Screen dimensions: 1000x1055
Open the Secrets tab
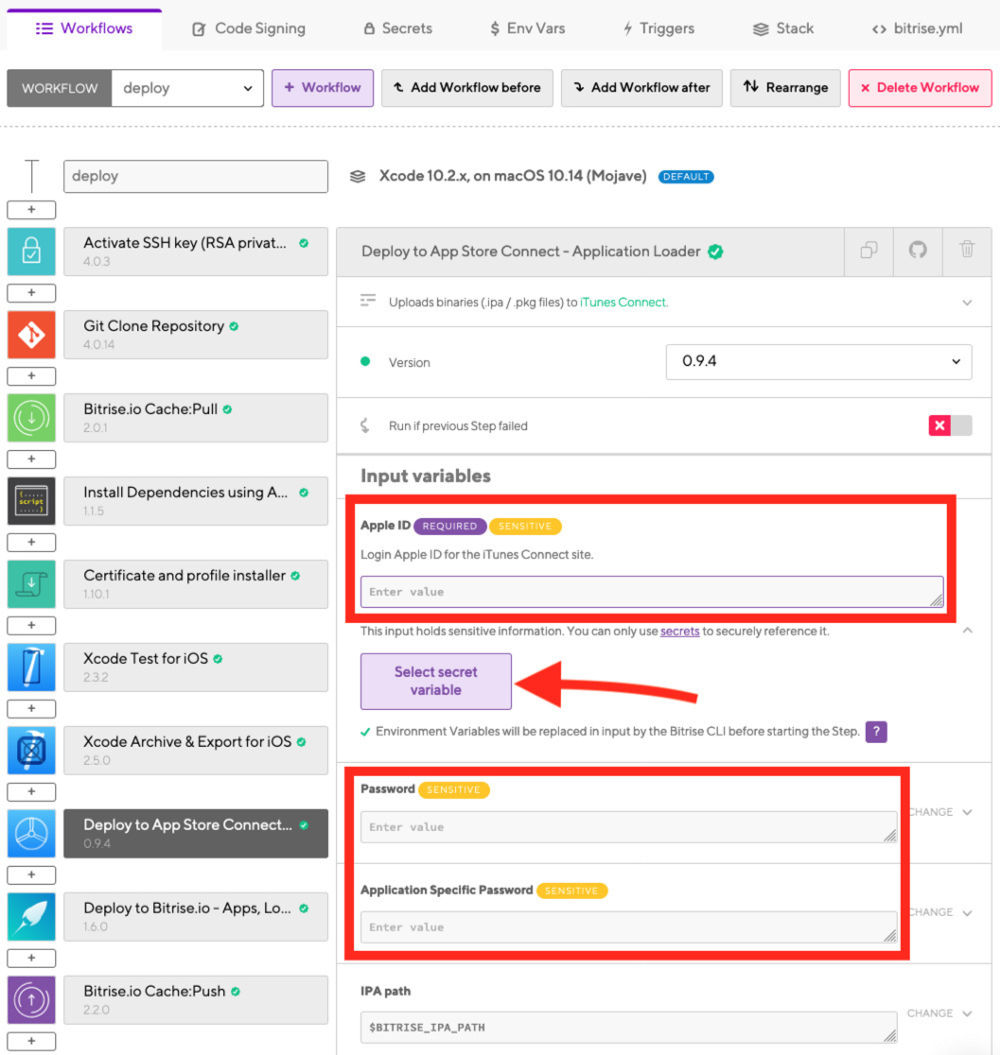click(x=398, y=29)
